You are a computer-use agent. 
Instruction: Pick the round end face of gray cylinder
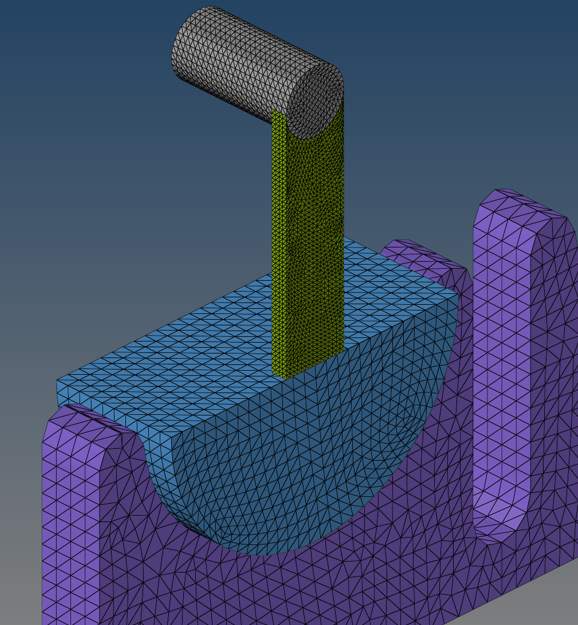coord(315,100)
